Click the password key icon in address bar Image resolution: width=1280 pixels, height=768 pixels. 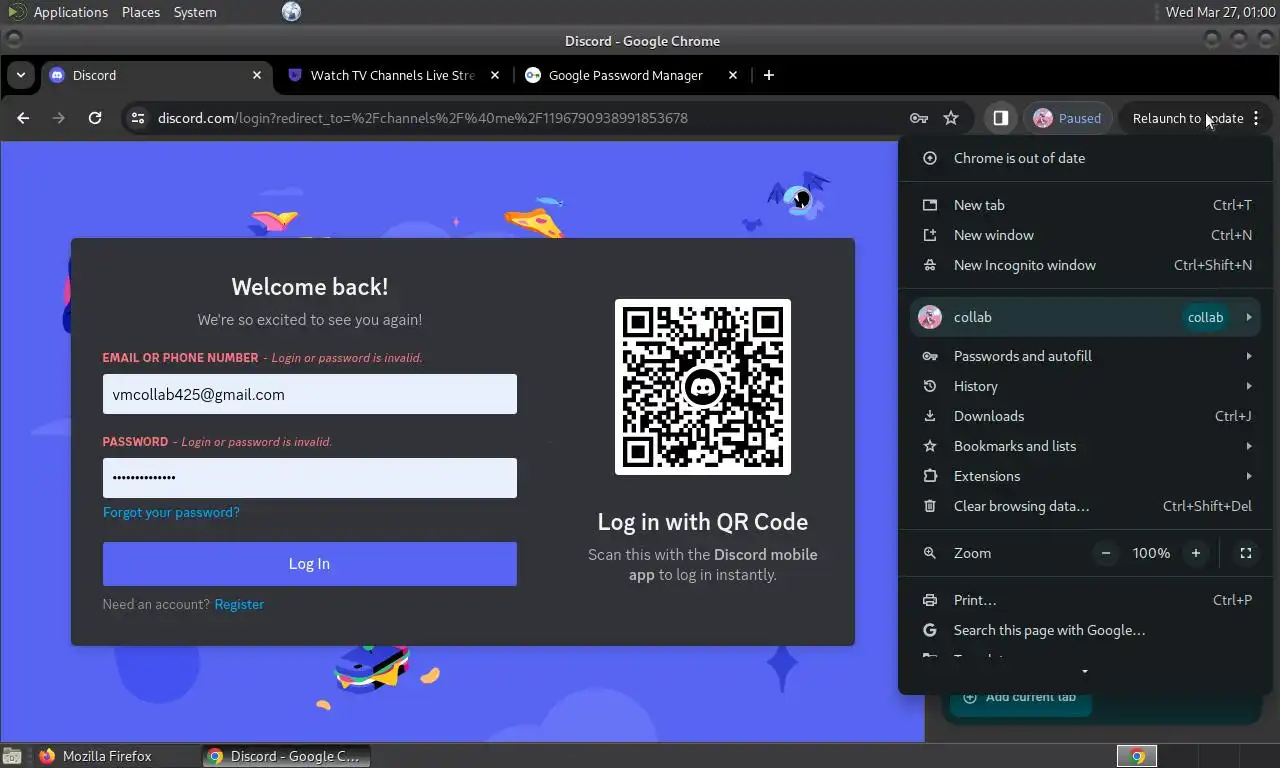click(x=919, y=118)
